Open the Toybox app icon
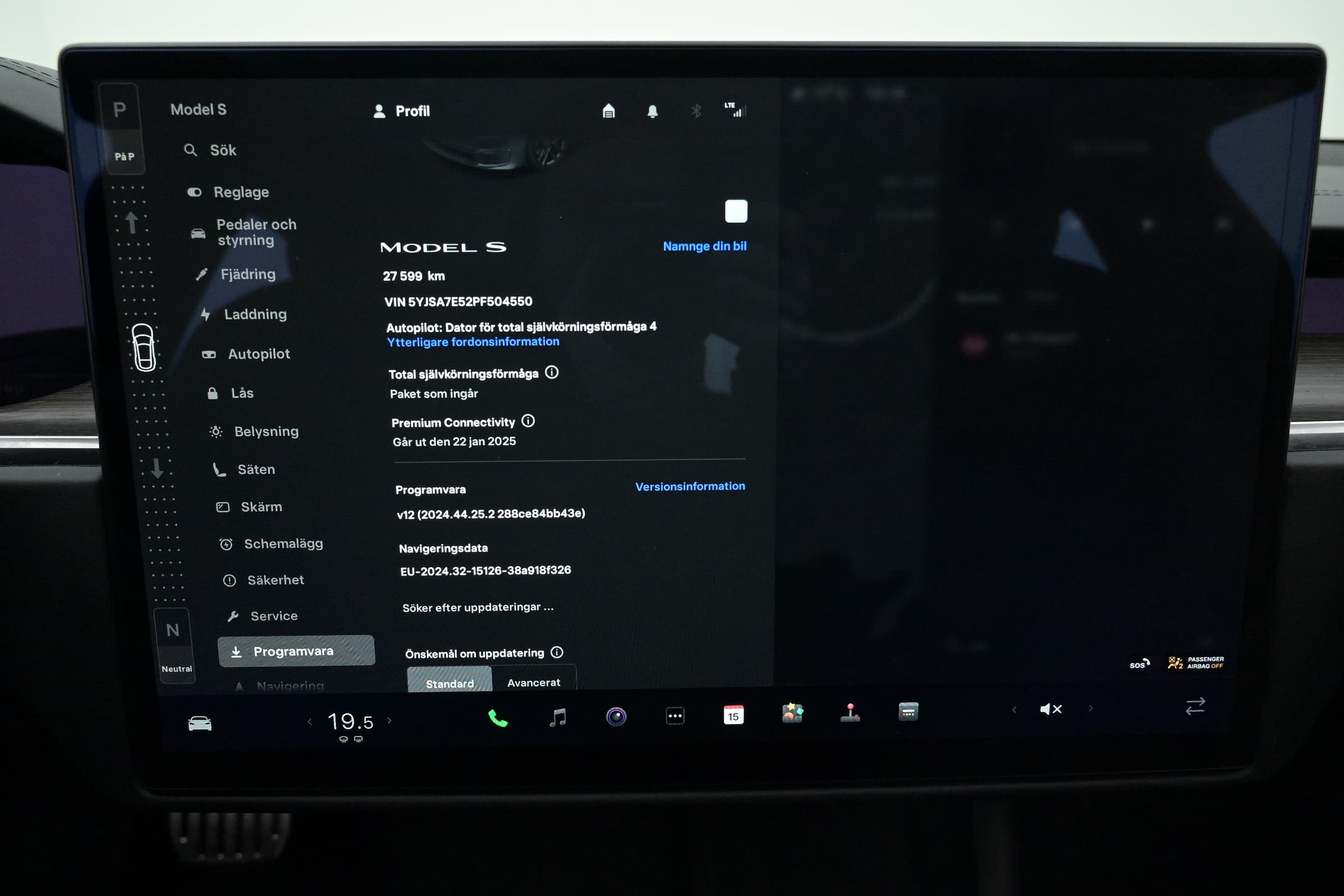 (x=792, y=713)
